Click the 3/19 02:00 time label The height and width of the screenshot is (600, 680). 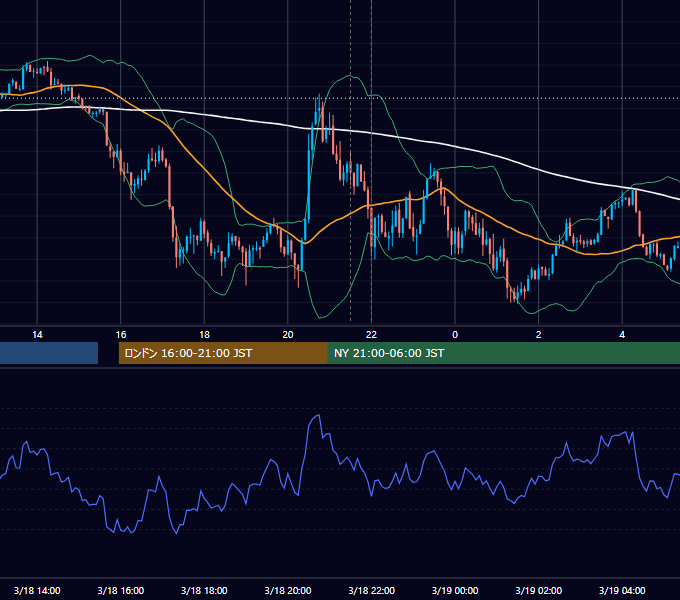pyautogui.click(x=538, y=590)
